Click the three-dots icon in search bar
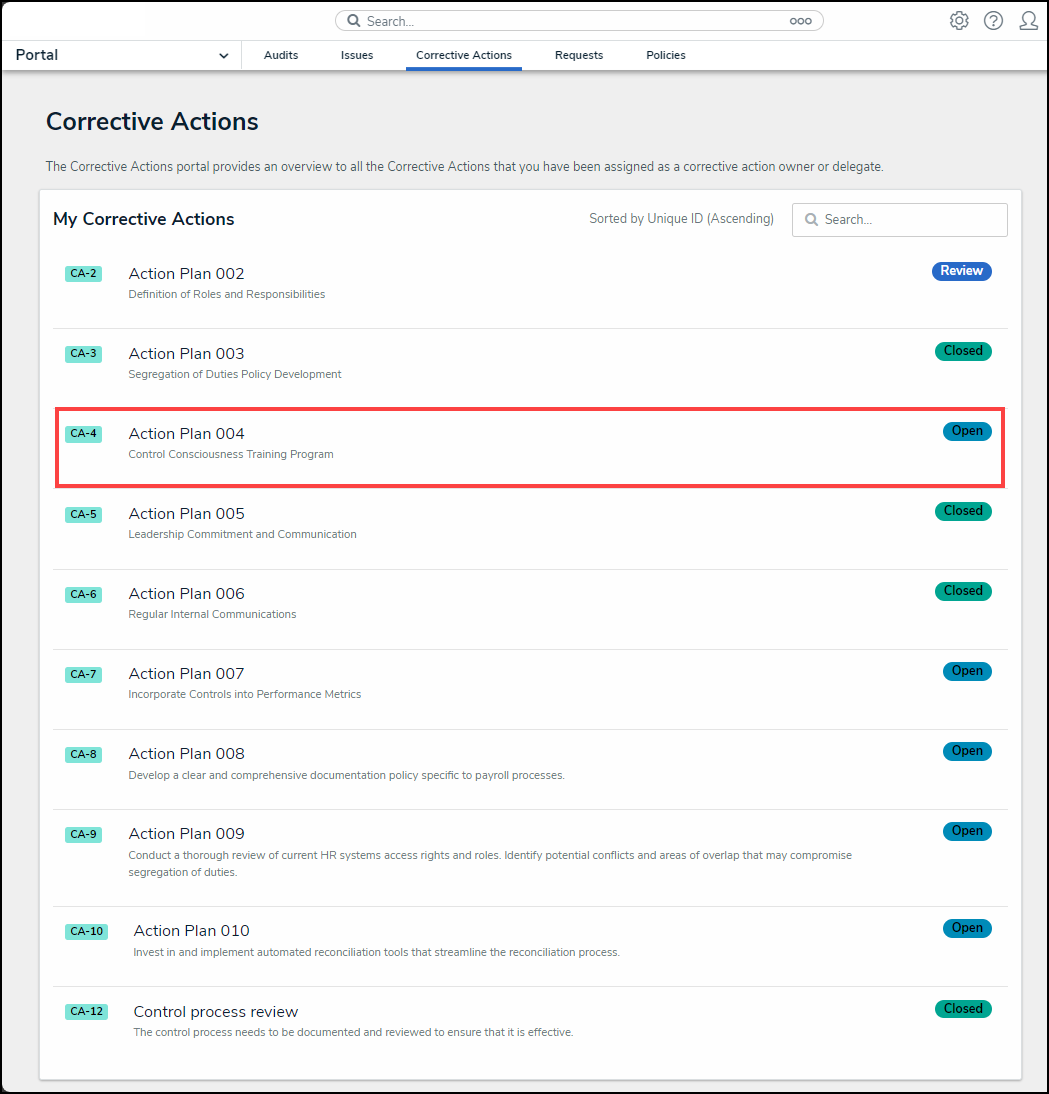 800,21
